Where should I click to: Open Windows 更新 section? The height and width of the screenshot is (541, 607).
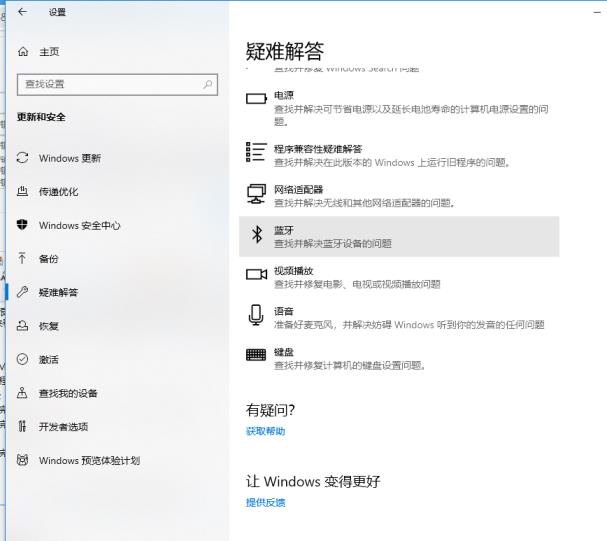click(x=70, y=158)
